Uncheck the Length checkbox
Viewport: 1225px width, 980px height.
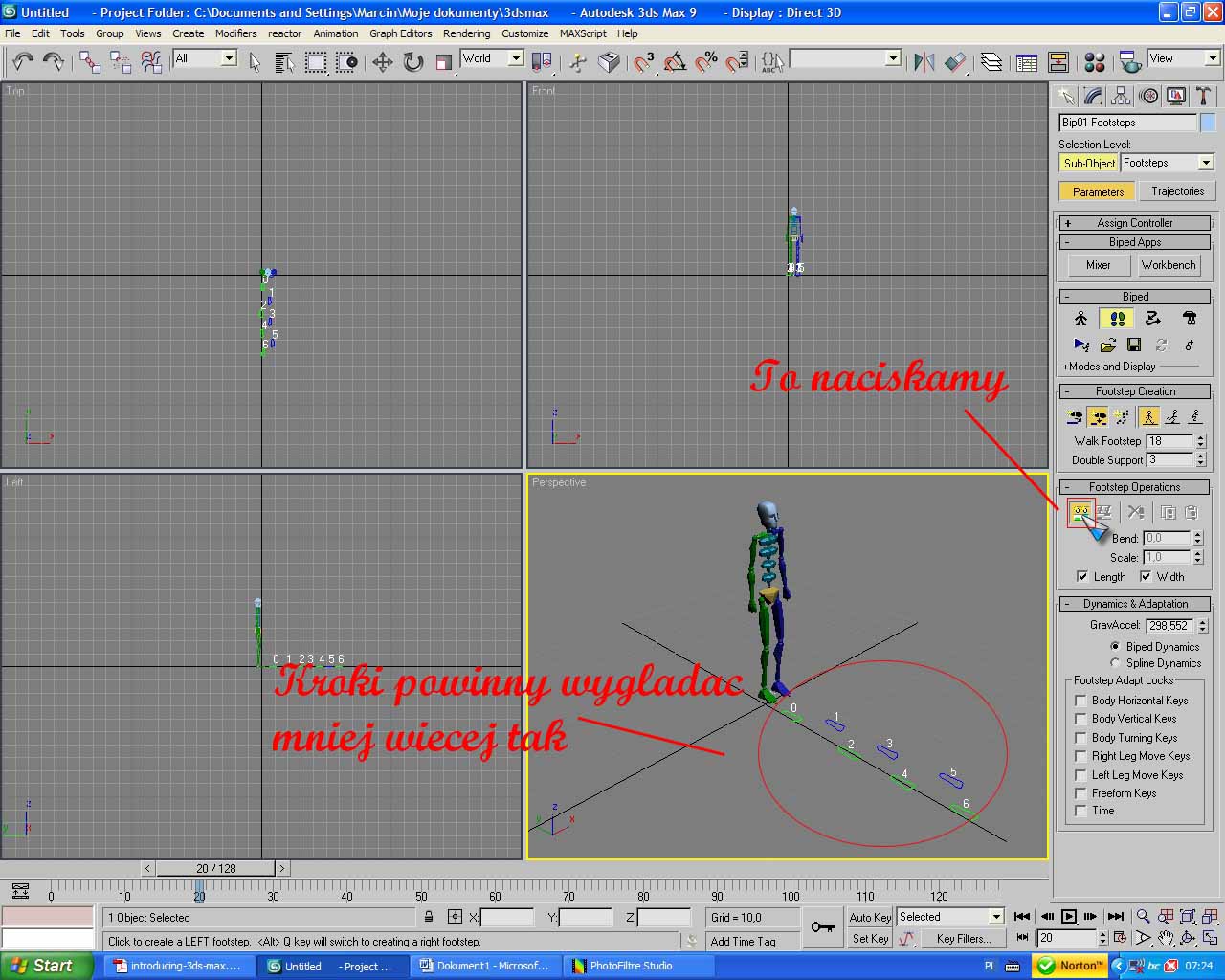tap(1082, 577)
